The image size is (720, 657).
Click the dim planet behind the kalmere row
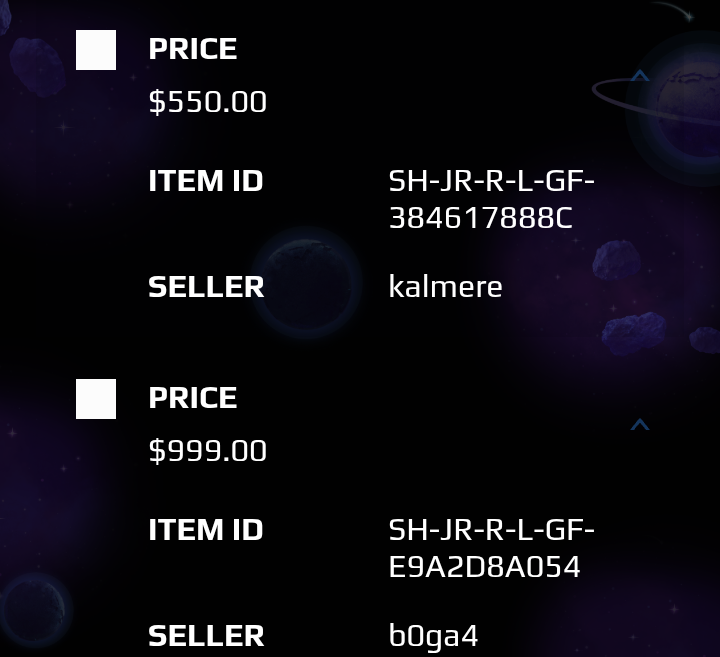pyautogui.click(x=307, y=282)
